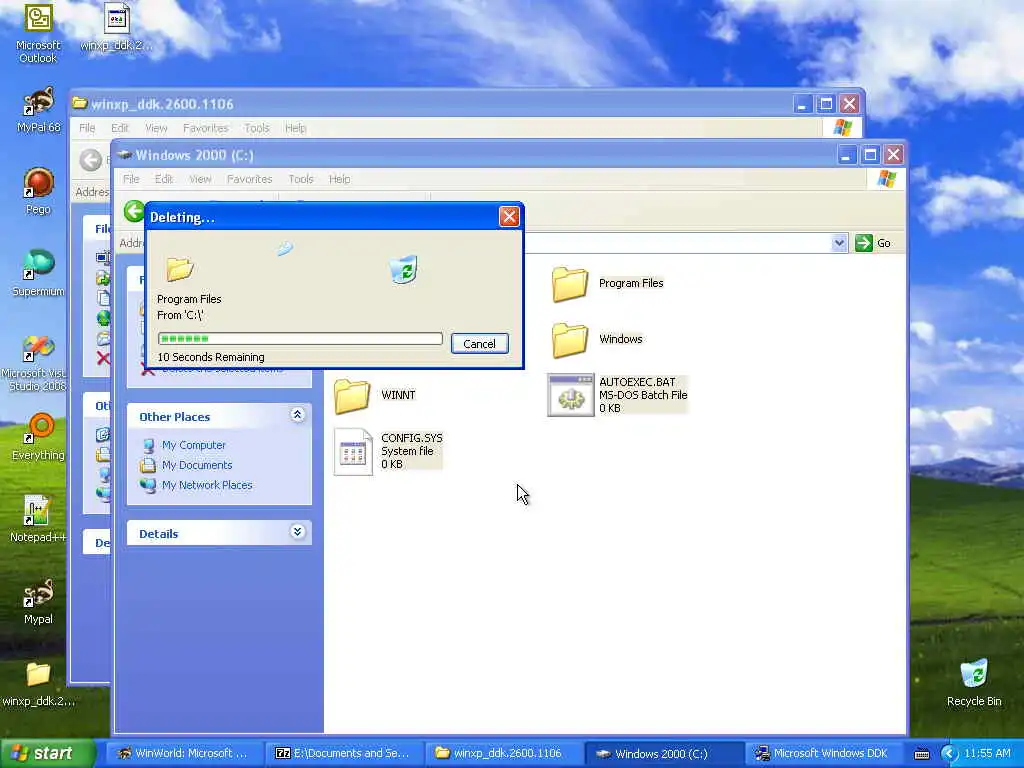Click Windows flag logo in winxp_ddk window
Image resolution: width=1024 pixels, height=768 pixels.
842,128
